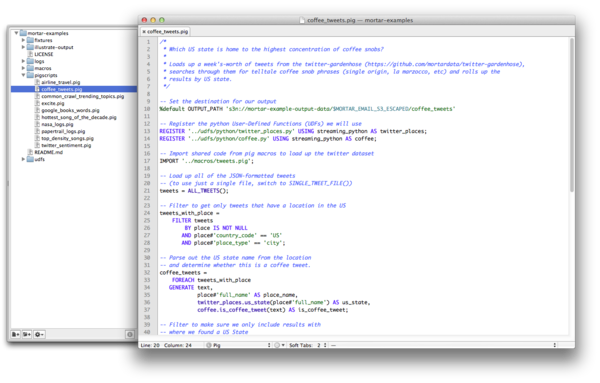
Task: Open the Soft Tabs size dropdown
Action: [308, 345]
